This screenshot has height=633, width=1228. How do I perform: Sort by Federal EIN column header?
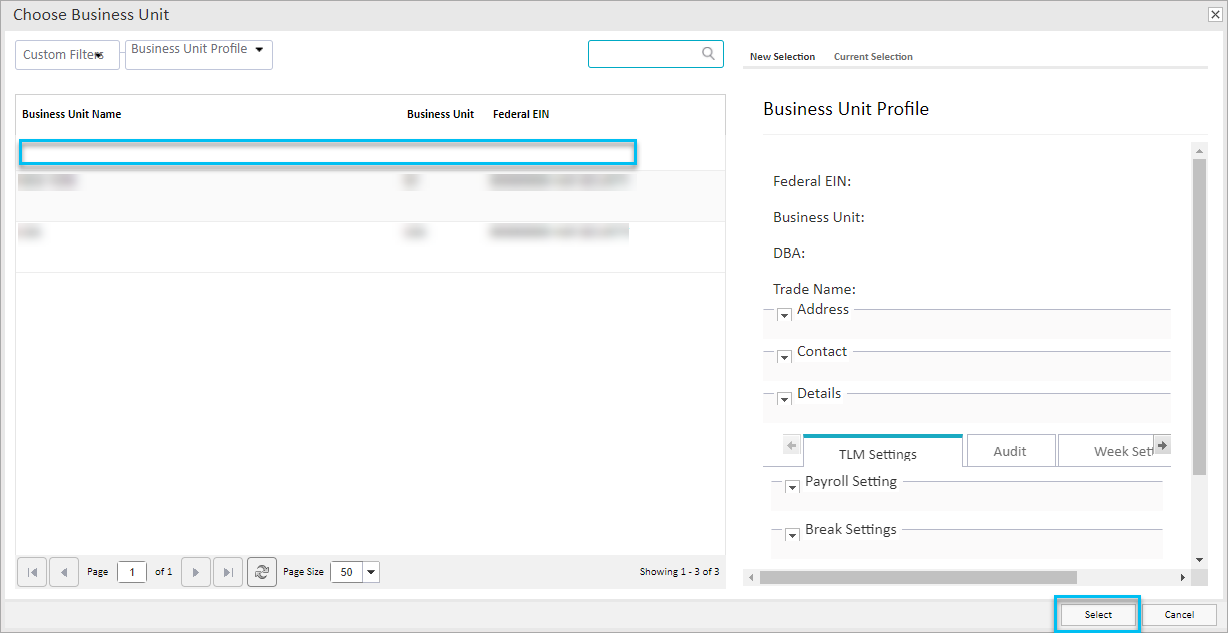coord(521,114)
